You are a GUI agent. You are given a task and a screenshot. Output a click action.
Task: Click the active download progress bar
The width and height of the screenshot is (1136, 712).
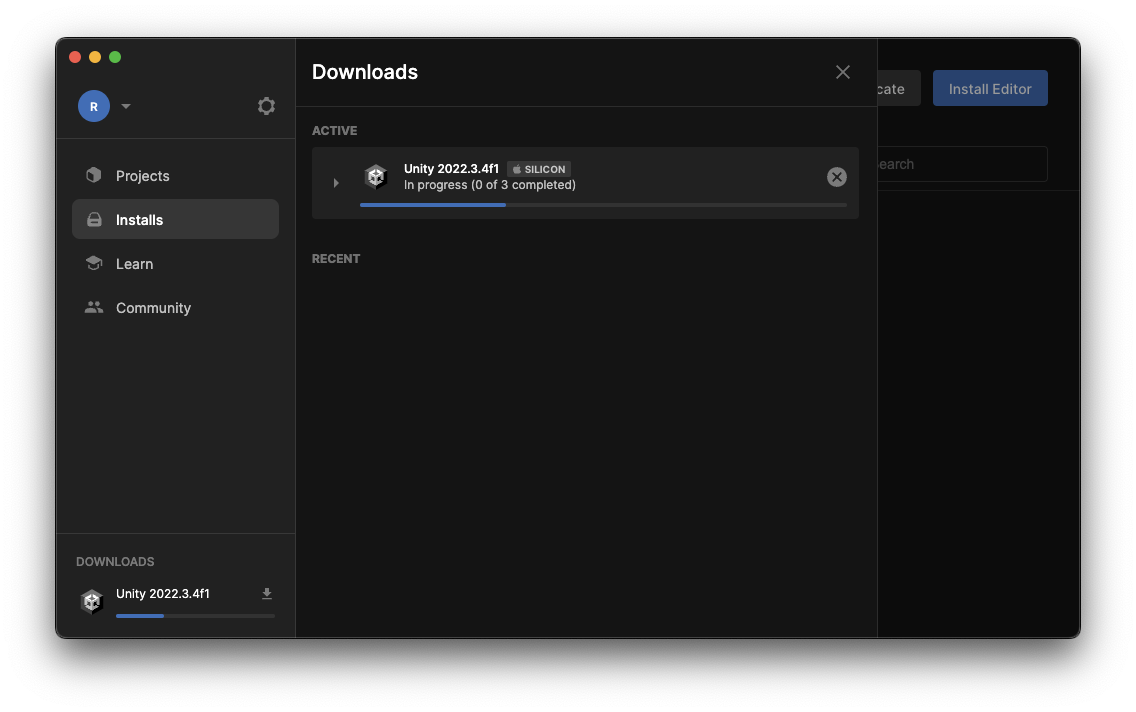(x=603, y=205)
